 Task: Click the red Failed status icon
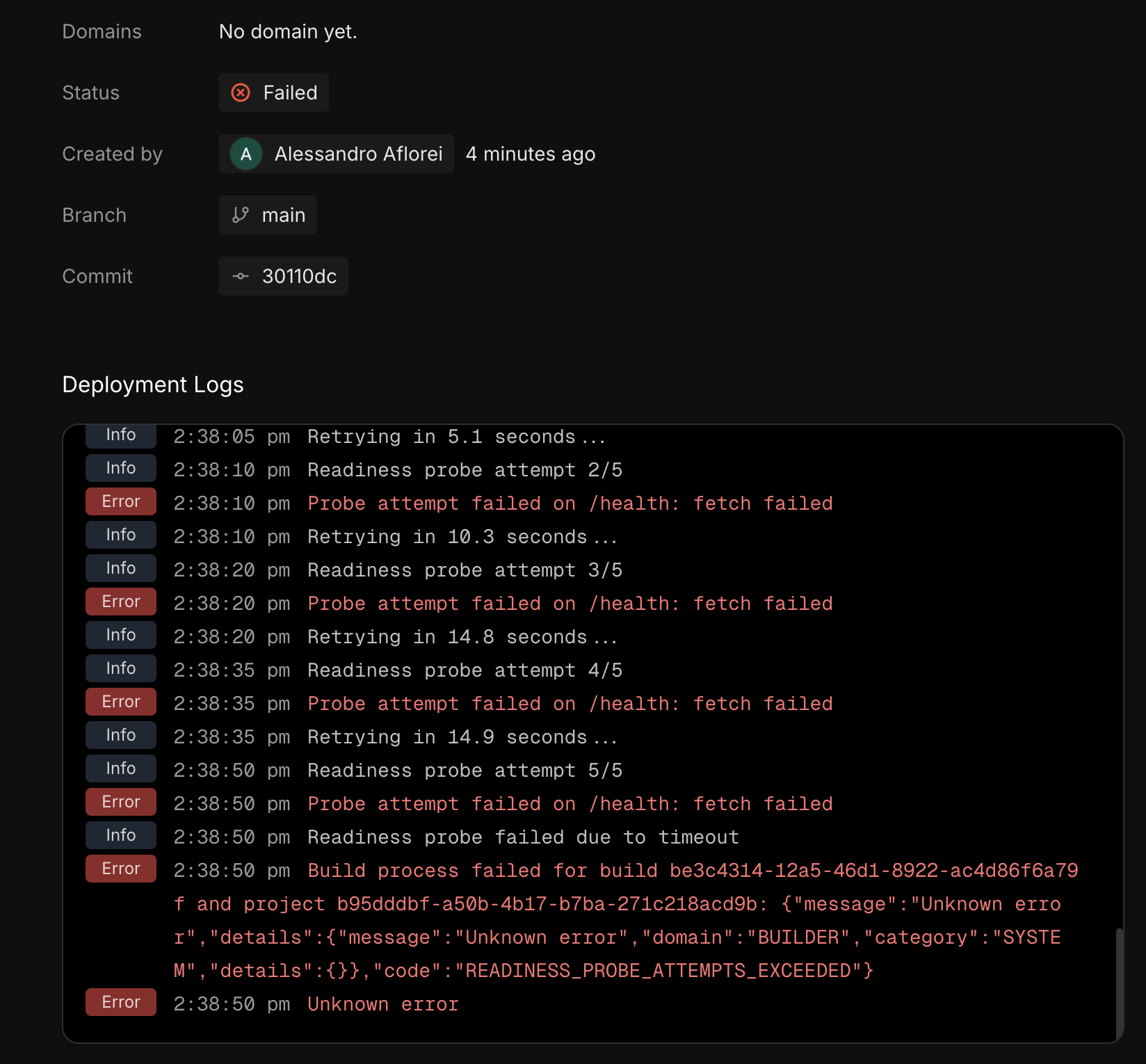click(241, 92)
